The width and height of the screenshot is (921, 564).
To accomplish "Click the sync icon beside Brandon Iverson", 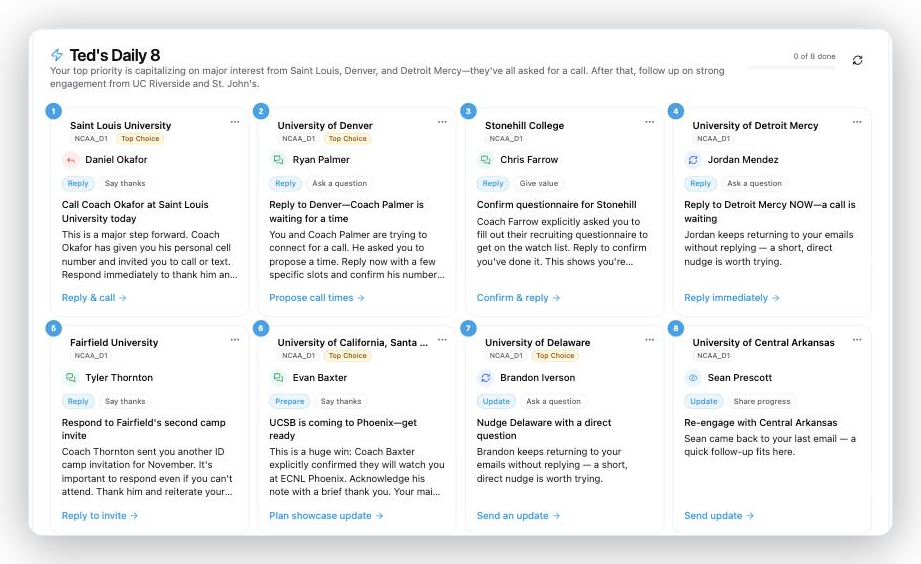I will tap(485, 378).
